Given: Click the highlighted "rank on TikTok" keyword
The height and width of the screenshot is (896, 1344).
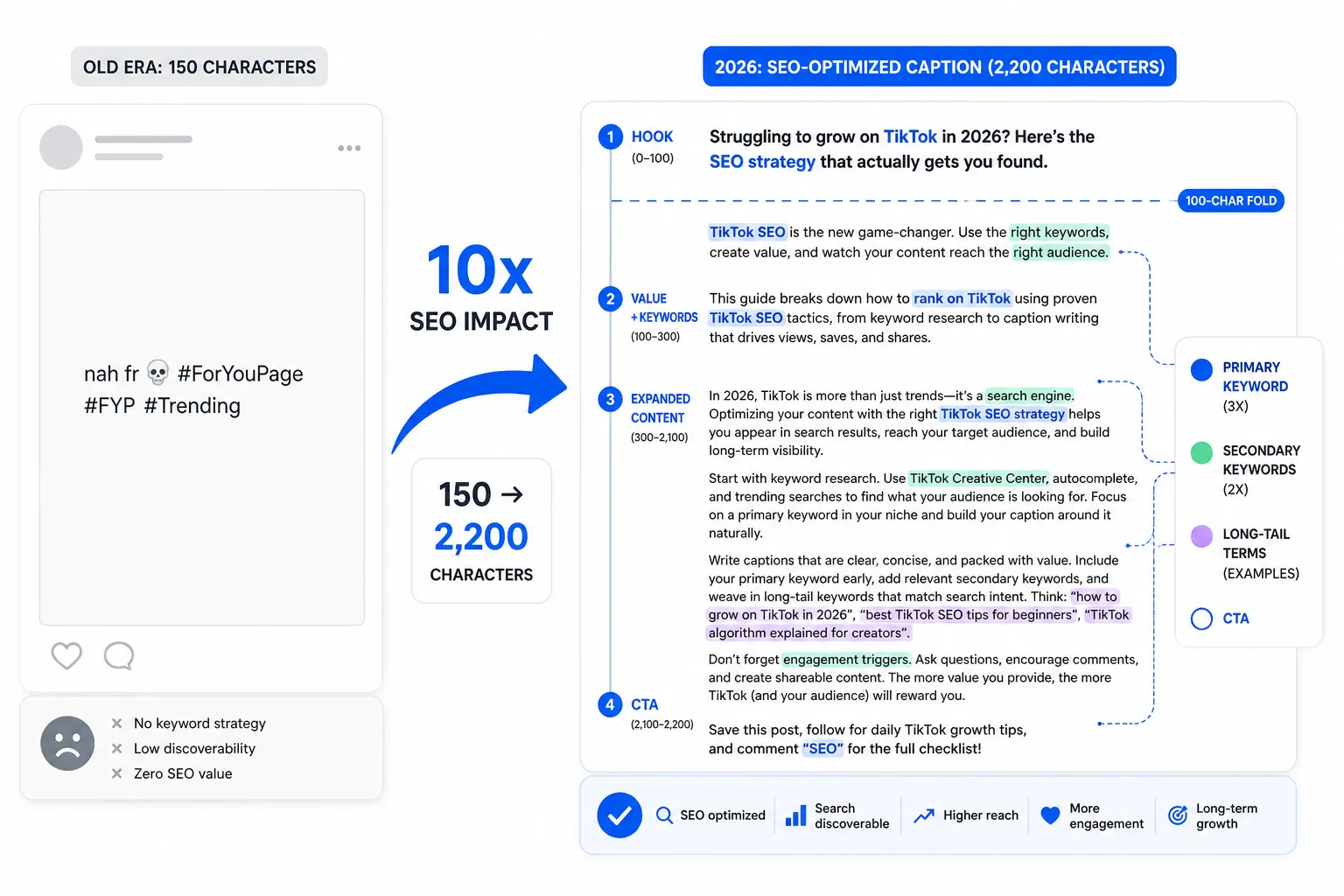Looking at the screenshot, I should coord(962,298).
